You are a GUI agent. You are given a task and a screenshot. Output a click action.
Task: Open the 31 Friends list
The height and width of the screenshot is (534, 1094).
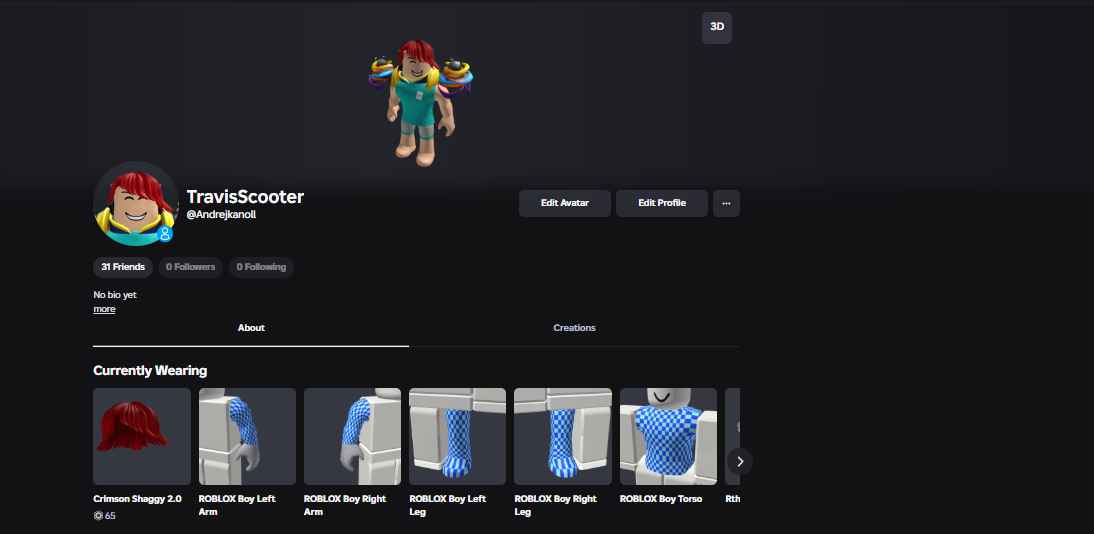[x=123, y=267]
